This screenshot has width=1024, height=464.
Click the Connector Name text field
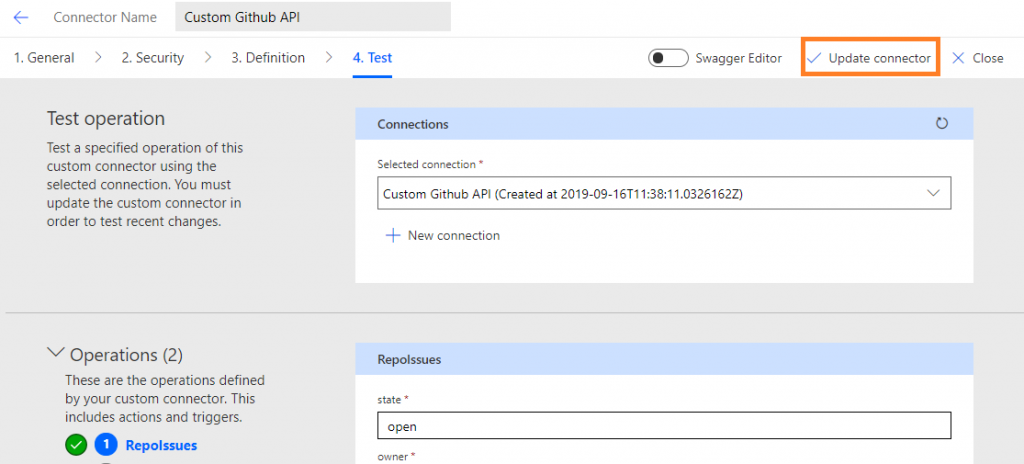[x=313, y=17]
